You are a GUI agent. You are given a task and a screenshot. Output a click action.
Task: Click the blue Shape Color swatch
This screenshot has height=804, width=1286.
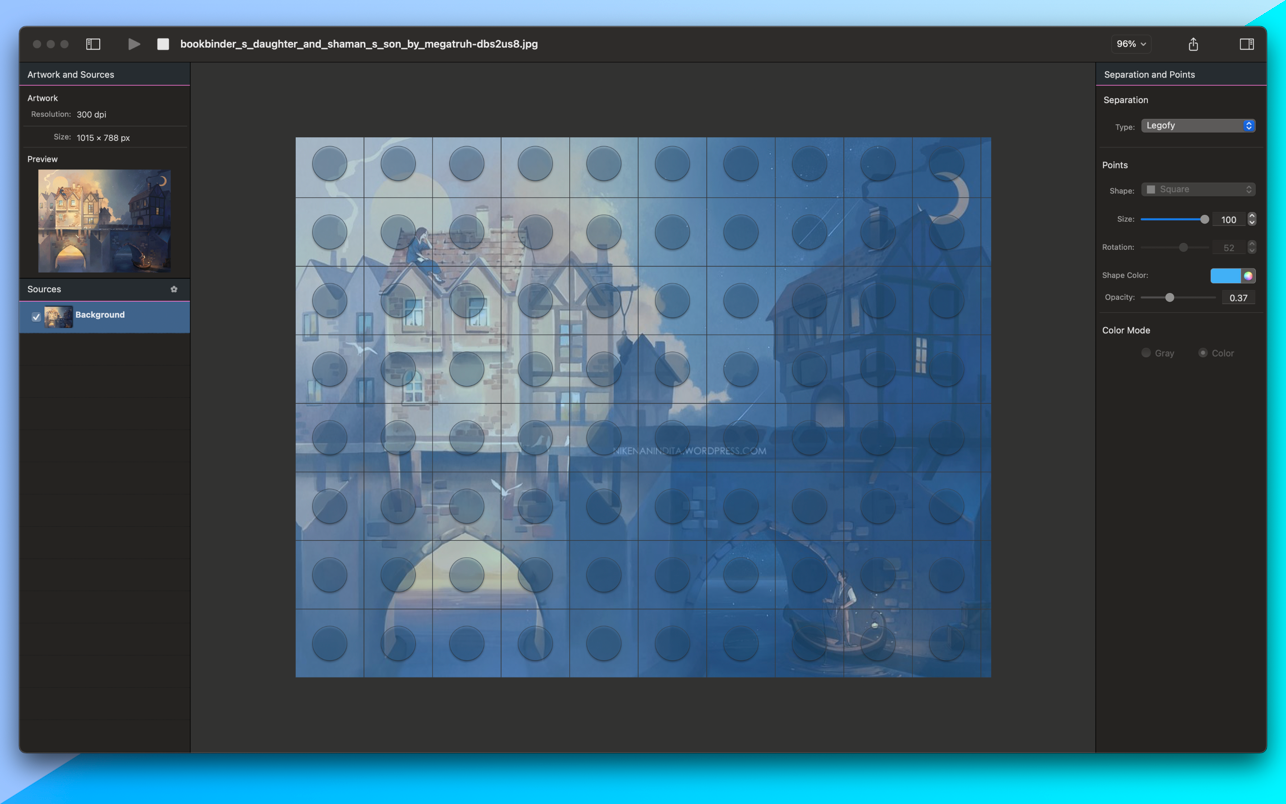coord(1225,276)
